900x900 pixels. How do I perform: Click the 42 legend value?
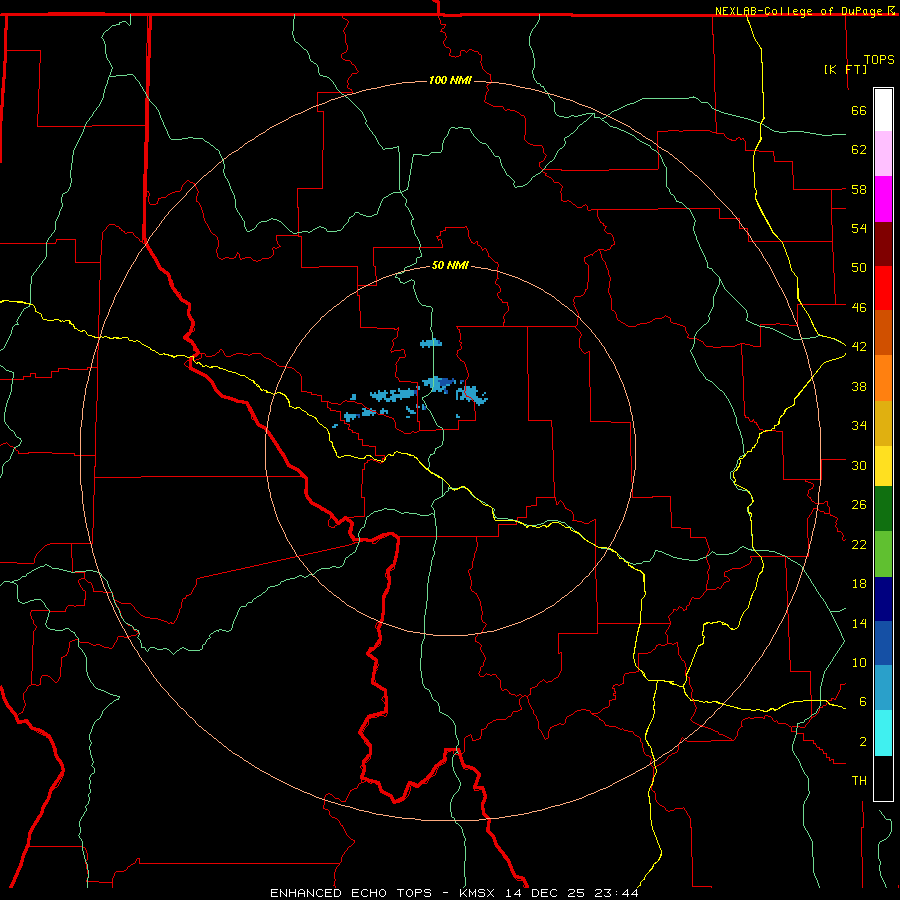[859, 346]
